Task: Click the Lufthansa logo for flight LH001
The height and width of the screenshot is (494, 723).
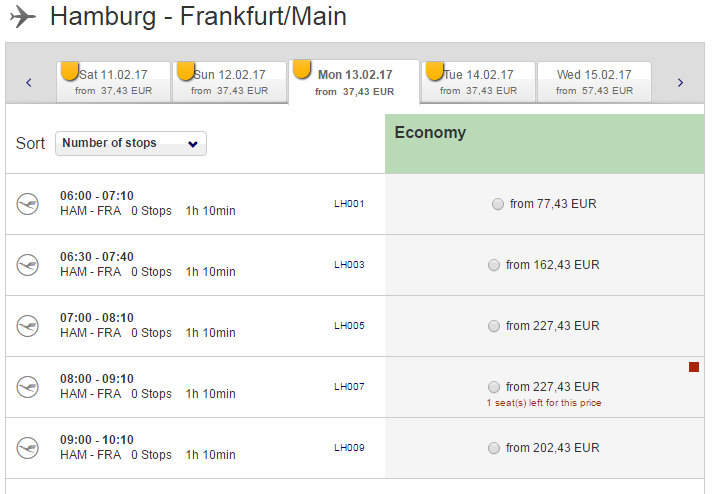Action: tap(28, 204)
